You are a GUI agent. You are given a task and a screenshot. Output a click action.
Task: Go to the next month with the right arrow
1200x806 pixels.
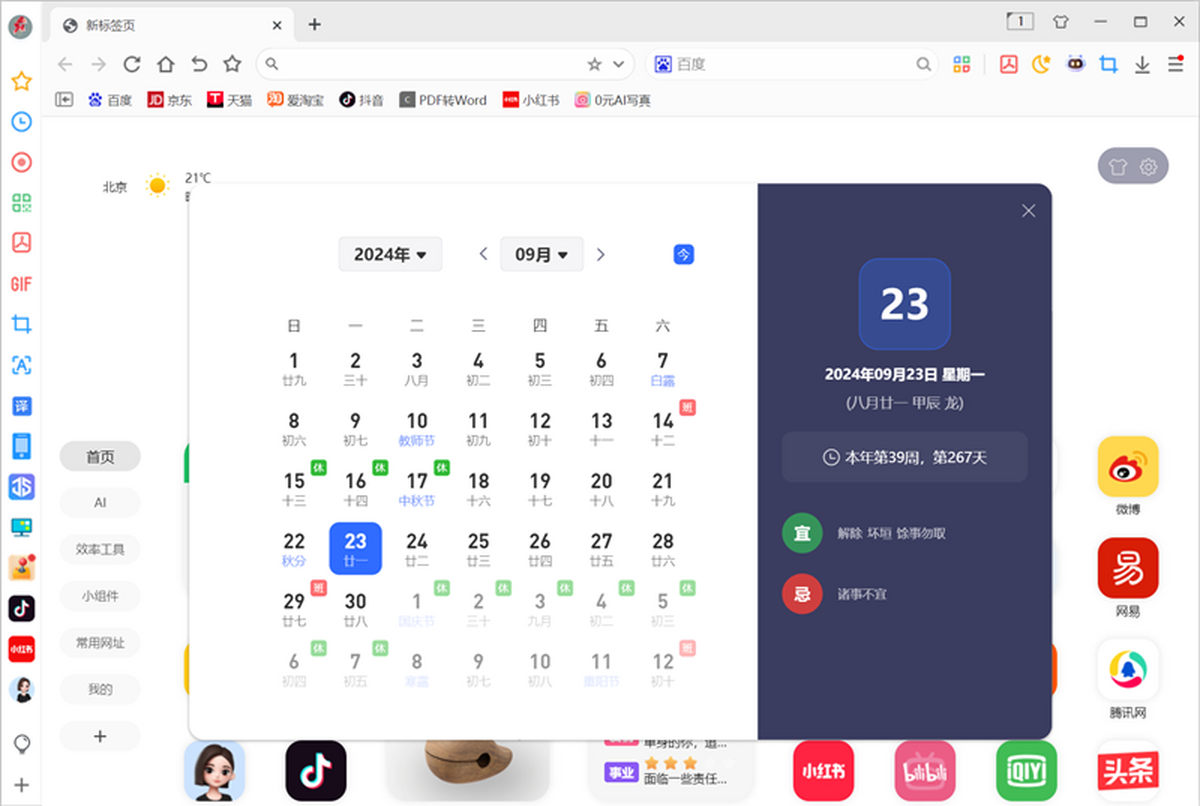coord(601,255)
